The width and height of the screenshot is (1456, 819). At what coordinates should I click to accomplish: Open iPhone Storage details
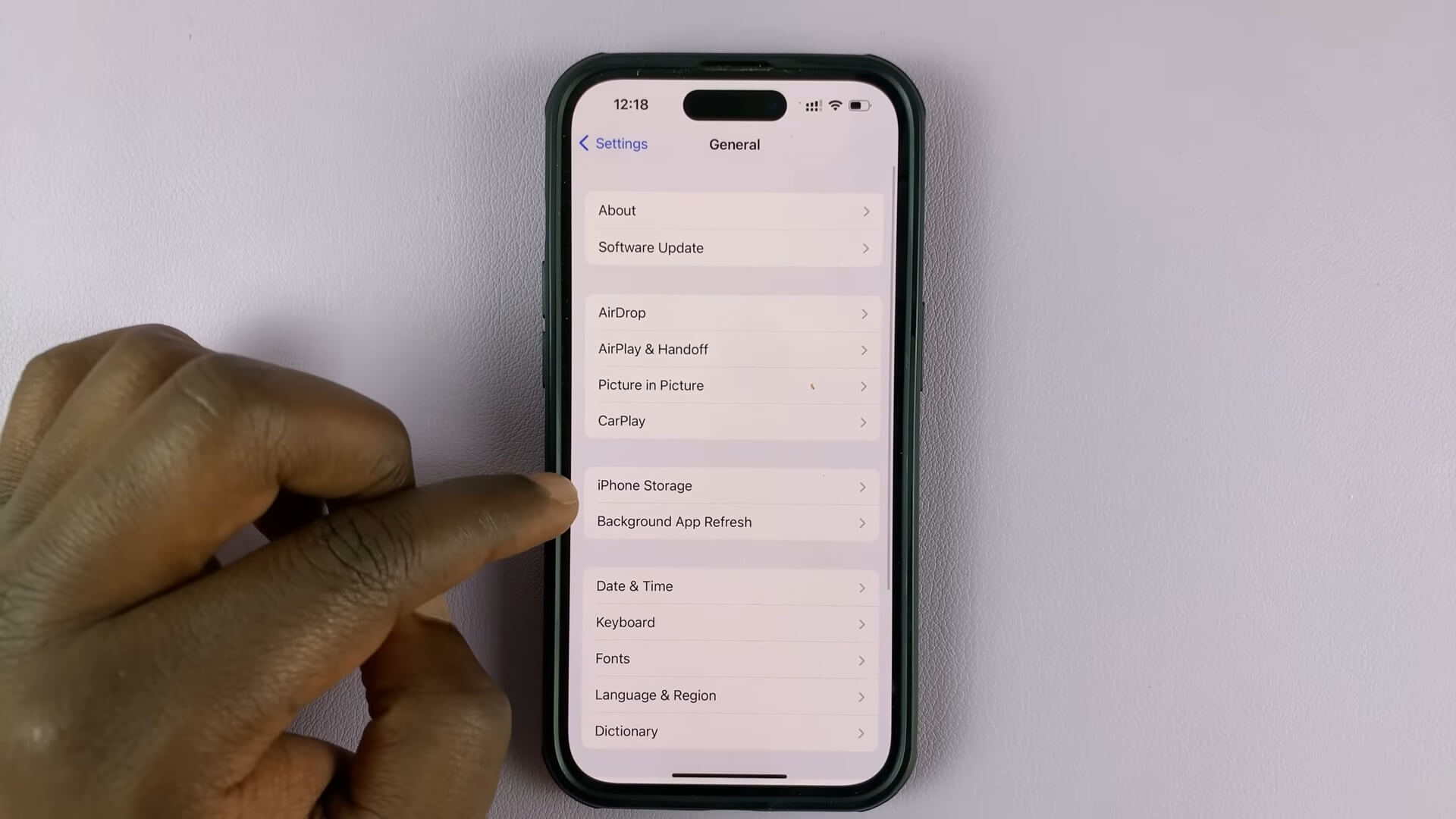[x=732, y=485]
